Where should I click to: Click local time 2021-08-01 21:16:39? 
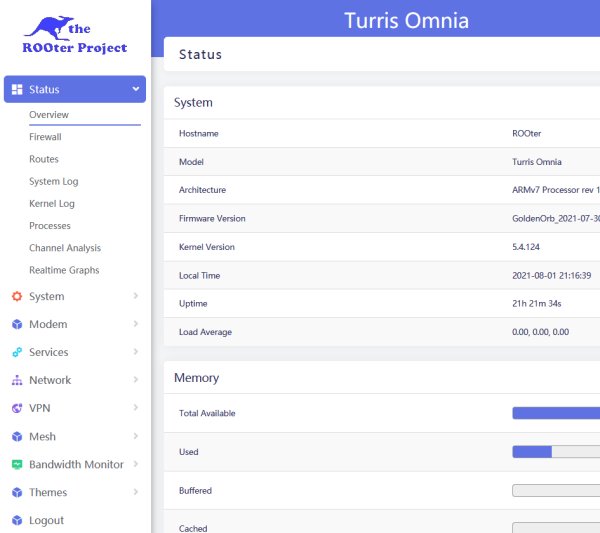(551, 275)
